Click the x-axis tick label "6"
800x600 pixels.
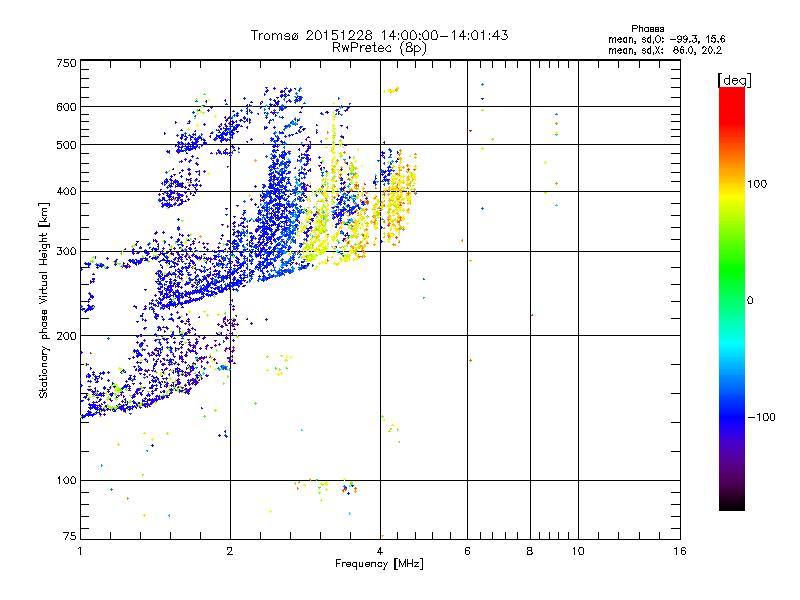pos(467,551)
